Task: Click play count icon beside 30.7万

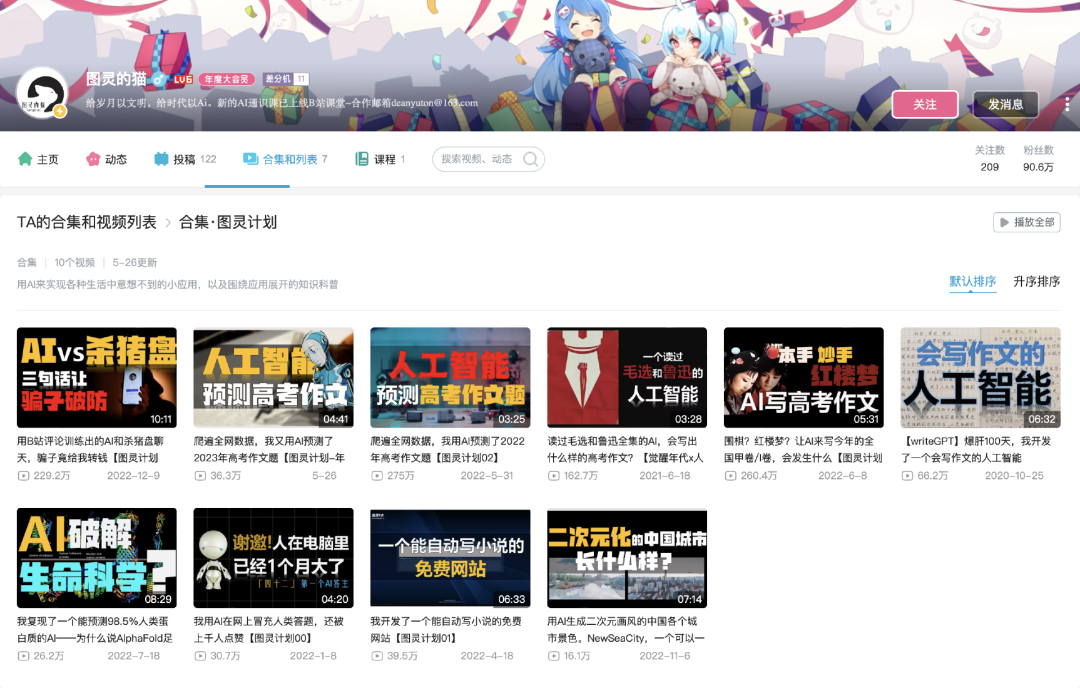Action: (x=200, y=656)
